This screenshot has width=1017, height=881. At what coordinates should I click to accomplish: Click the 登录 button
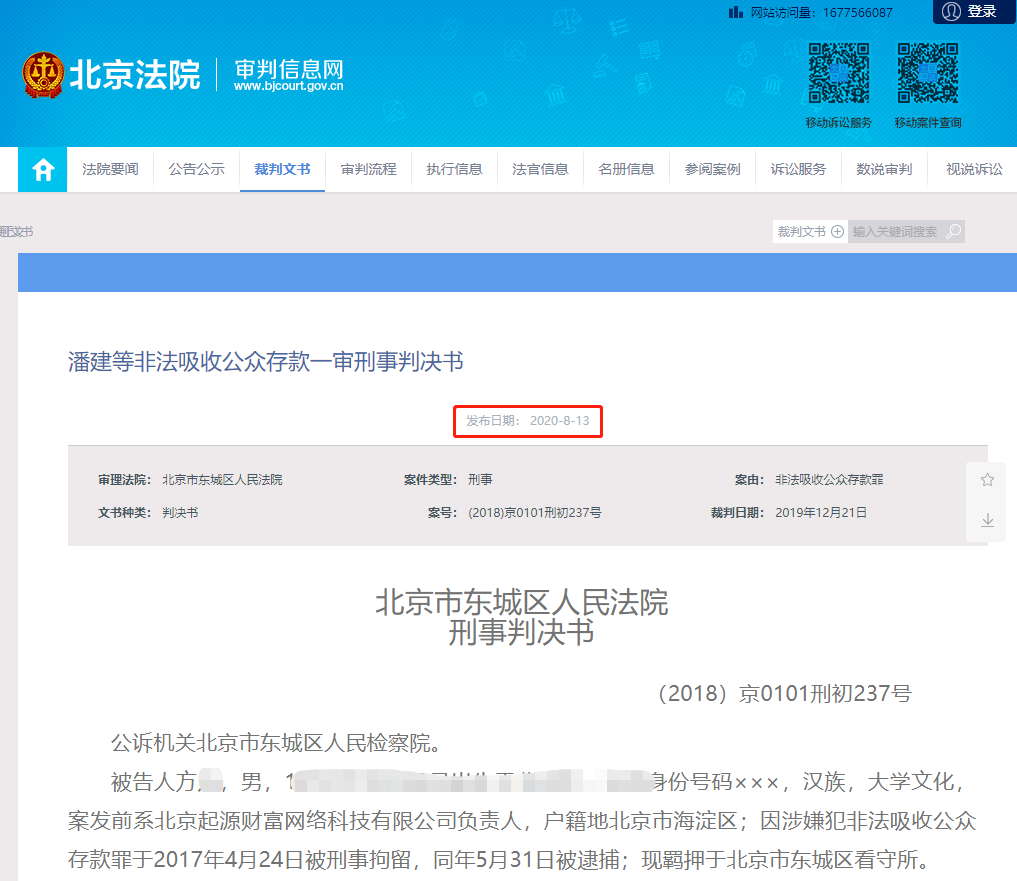pyautogui.click(x=974, y=12)
